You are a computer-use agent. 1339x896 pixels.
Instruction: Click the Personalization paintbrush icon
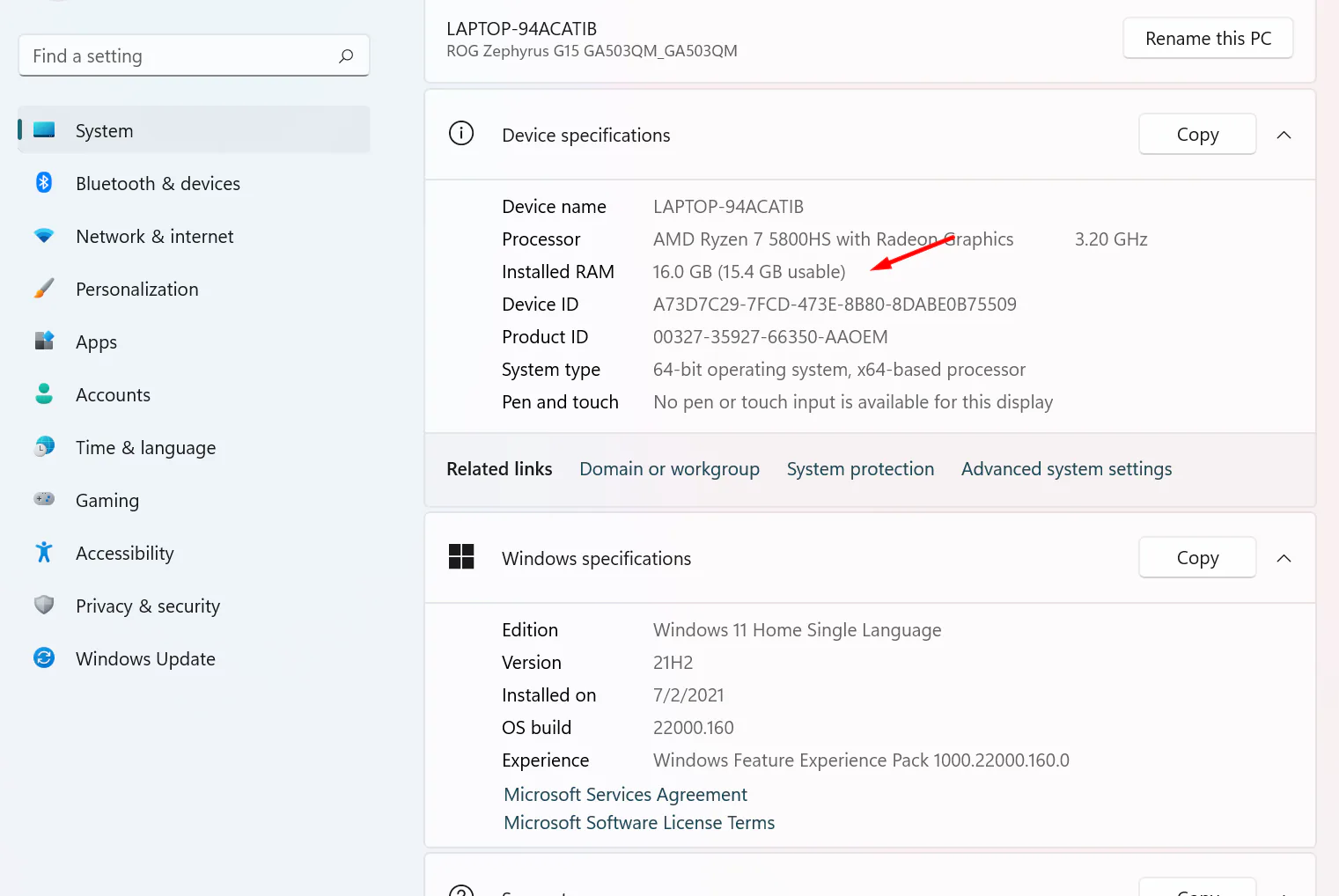(x=44, y=289)
